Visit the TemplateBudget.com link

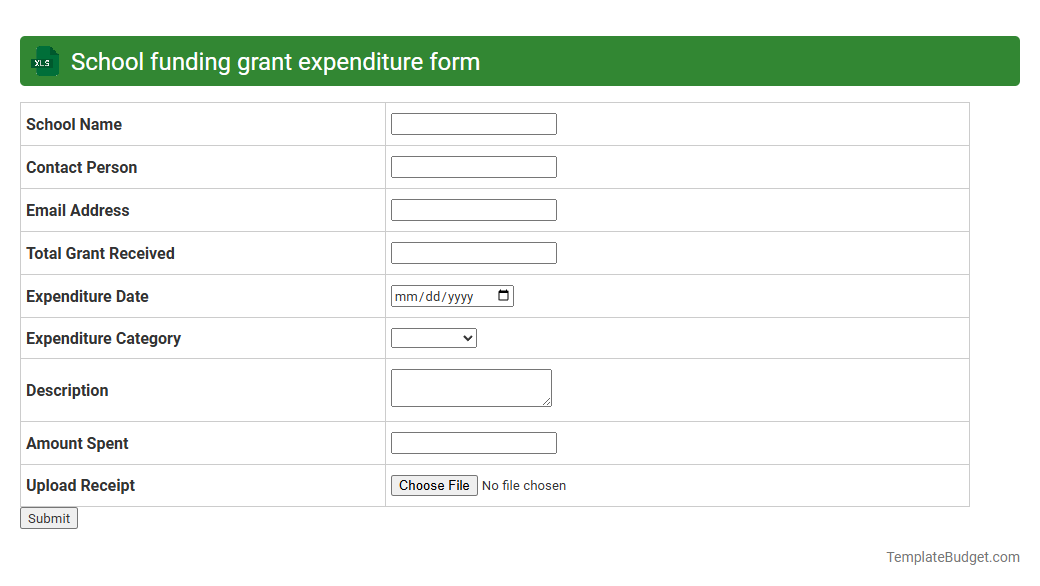pyautogui.click(x=952, y=556)
